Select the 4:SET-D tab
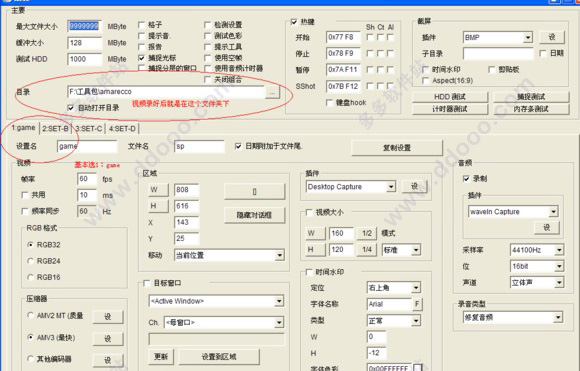The width and height of the screenshot is (580, 371). pyautogui.click(x=122, y=129)
